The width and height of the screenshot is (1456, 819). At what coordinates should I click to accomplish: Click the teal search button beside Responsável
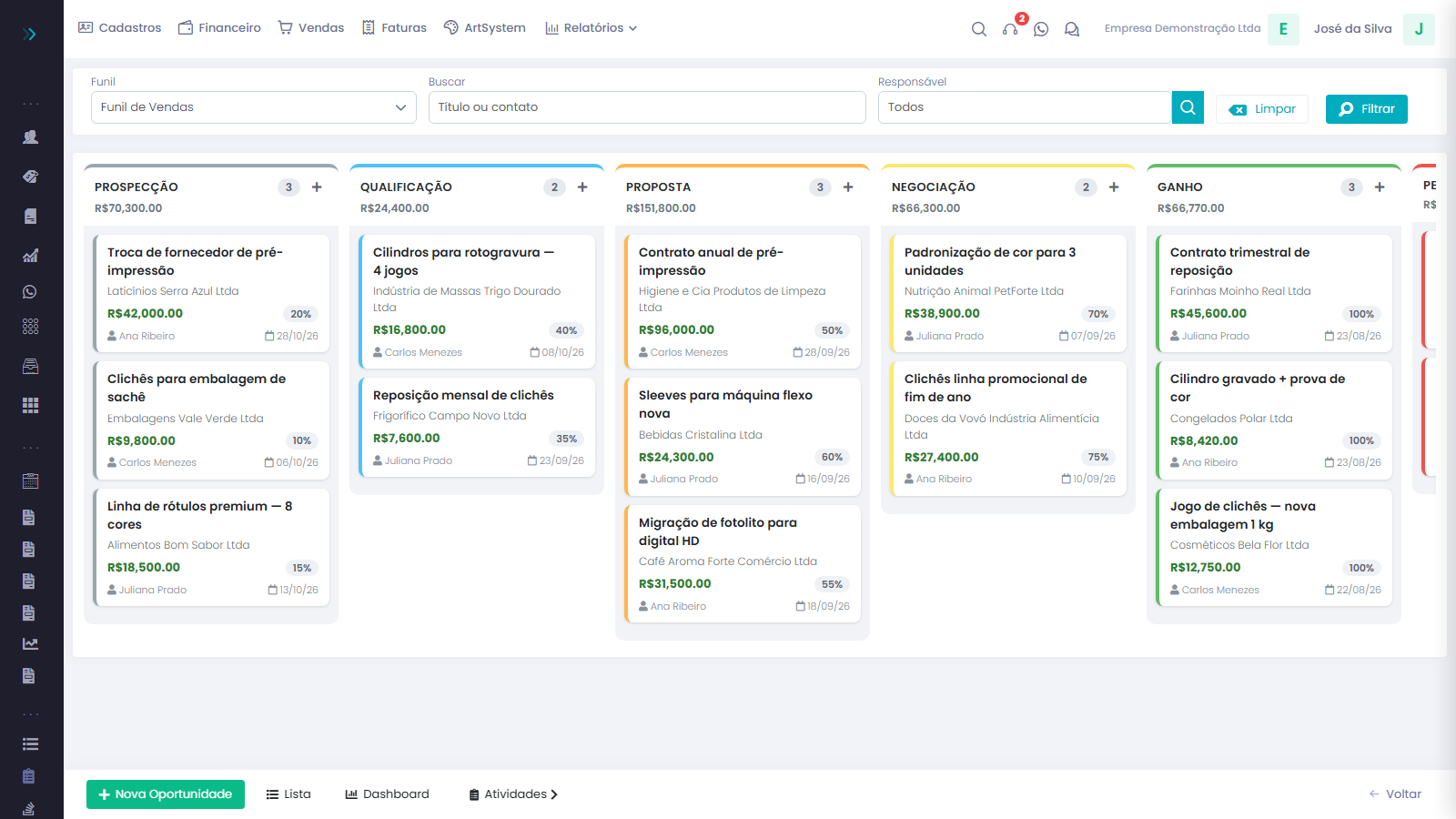[1188, 107]
